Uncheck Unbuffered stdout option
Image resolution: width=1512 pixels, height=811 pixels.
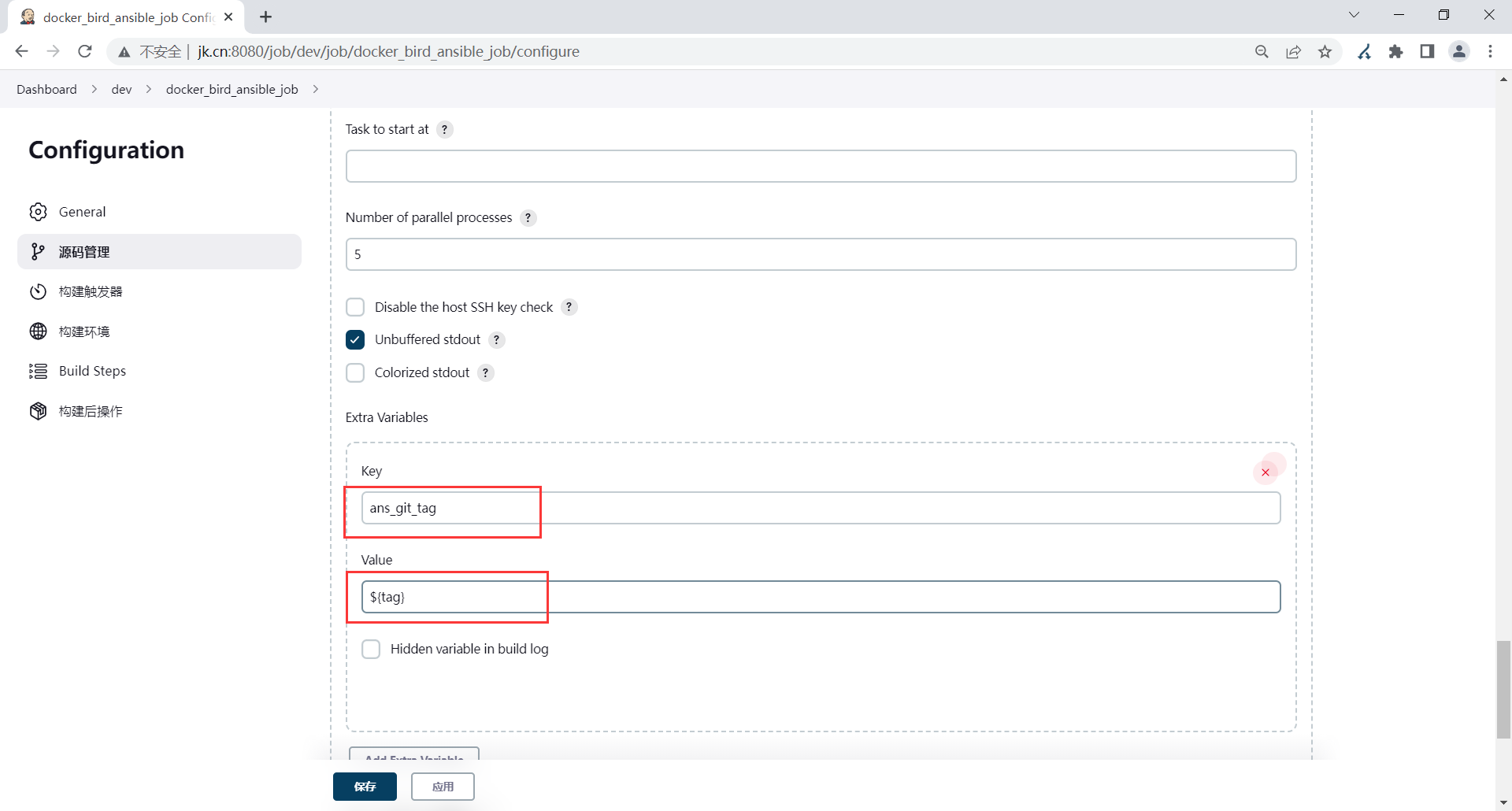[x=355, y=340]
